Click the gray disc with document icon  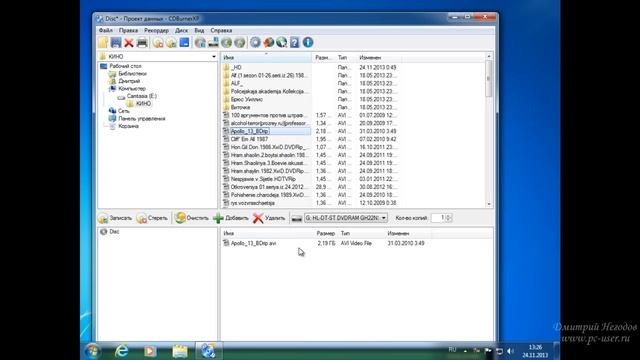point(200,42)
